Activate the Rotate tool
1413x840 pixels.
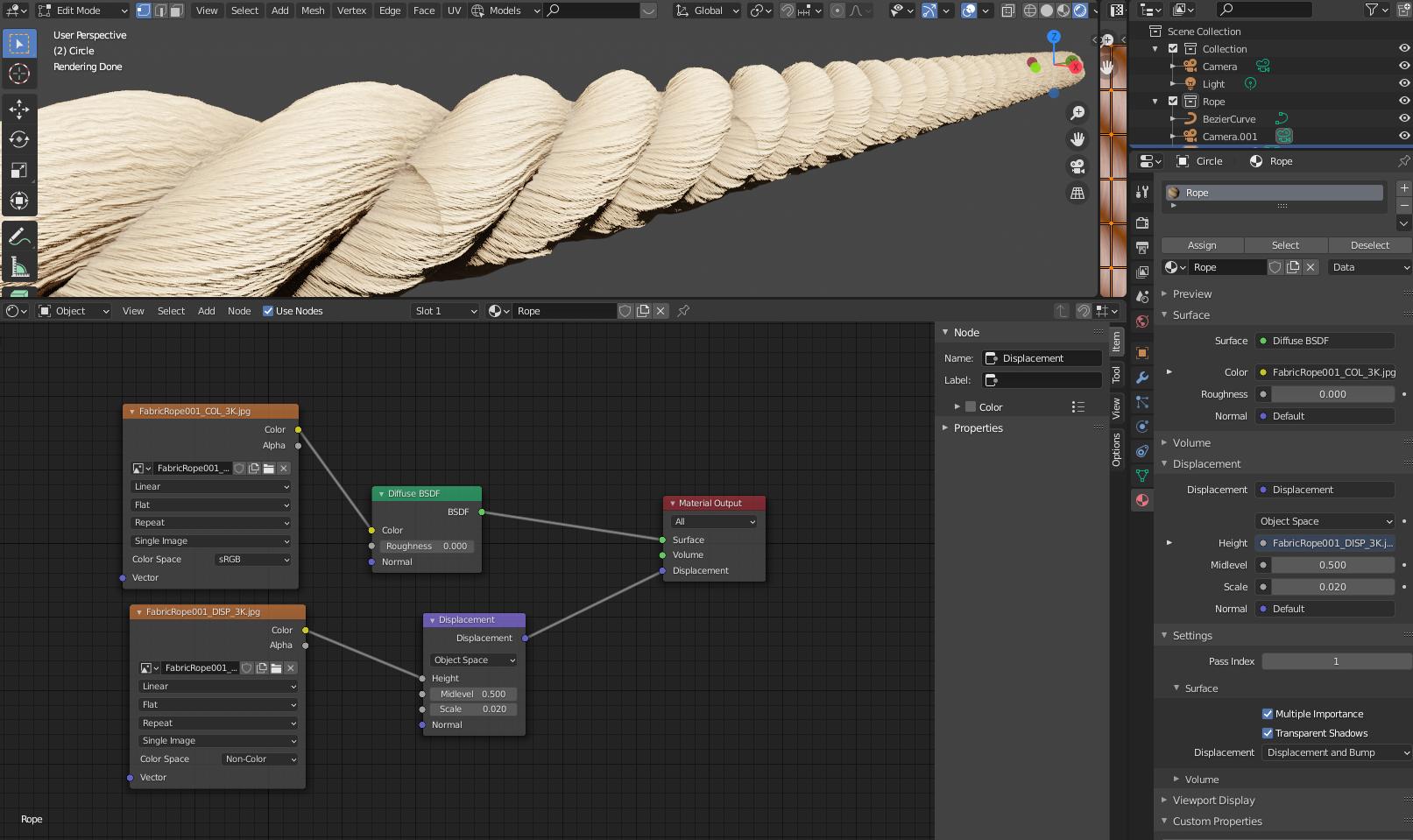[19, 139]
